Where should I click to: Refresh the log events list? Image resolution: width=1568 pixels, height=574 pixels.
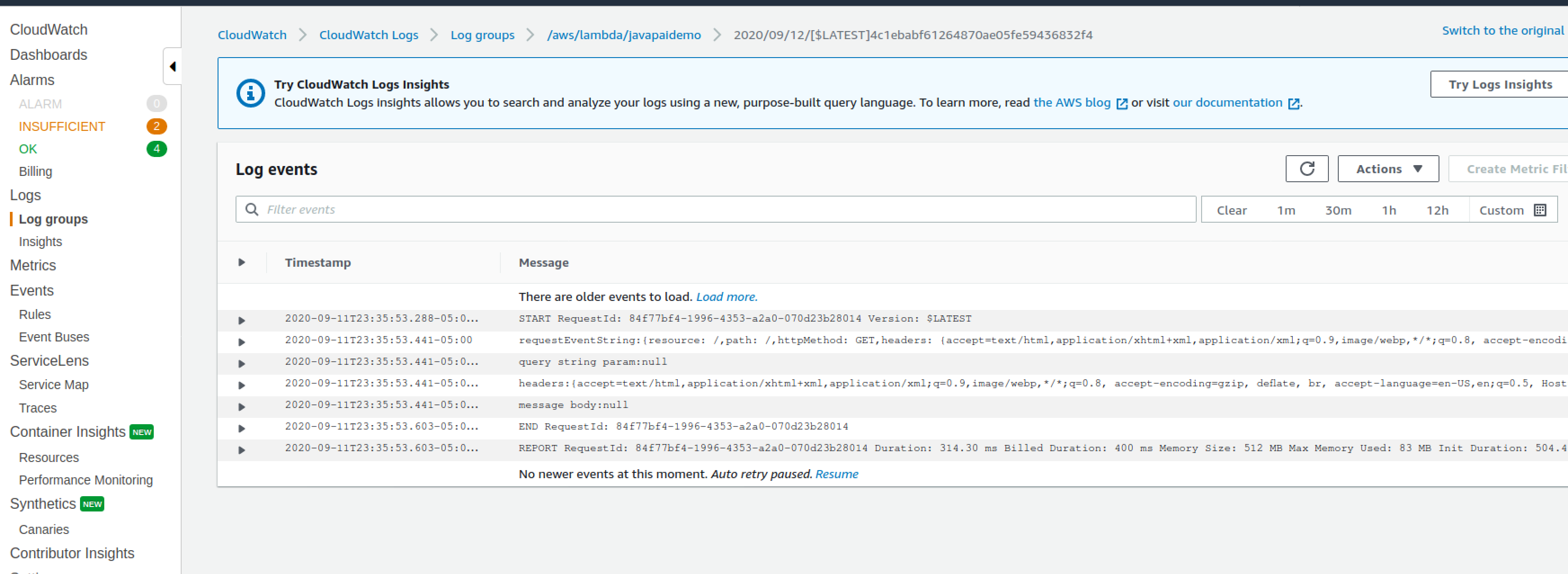1307,169
